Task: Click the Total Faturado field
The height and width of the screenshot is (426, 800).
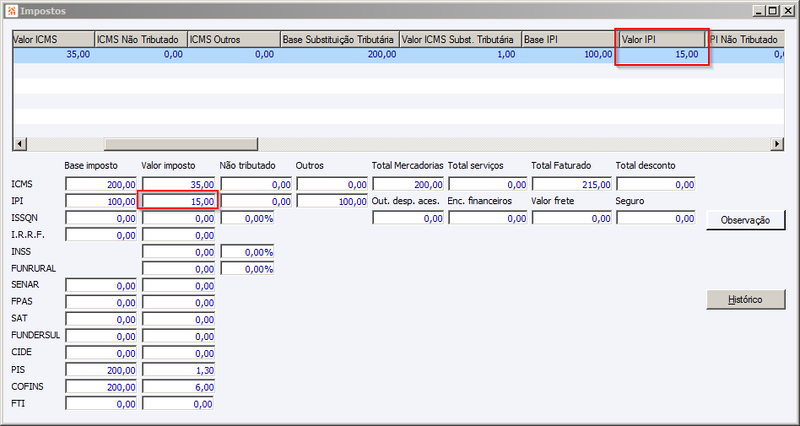Action: (572, 185)
